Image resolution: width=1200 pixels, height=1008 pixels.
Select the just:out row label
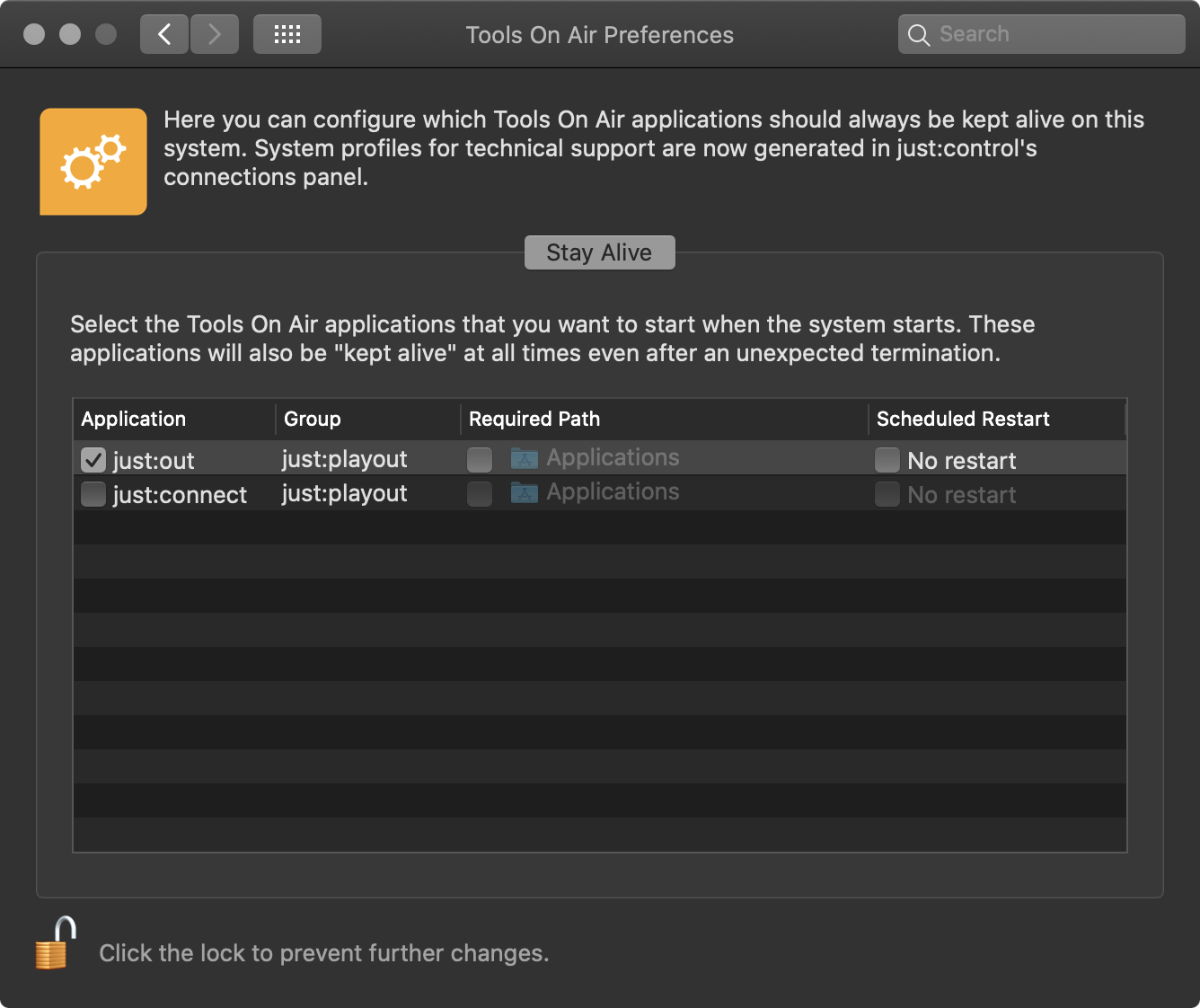click(154, 461)
